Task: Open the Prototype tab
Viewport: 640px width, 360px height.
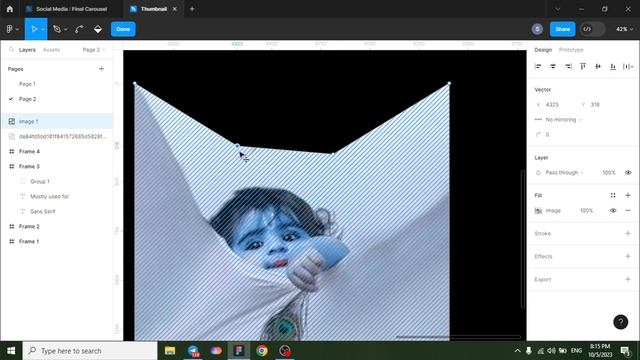Action: [x=571, y=50]
